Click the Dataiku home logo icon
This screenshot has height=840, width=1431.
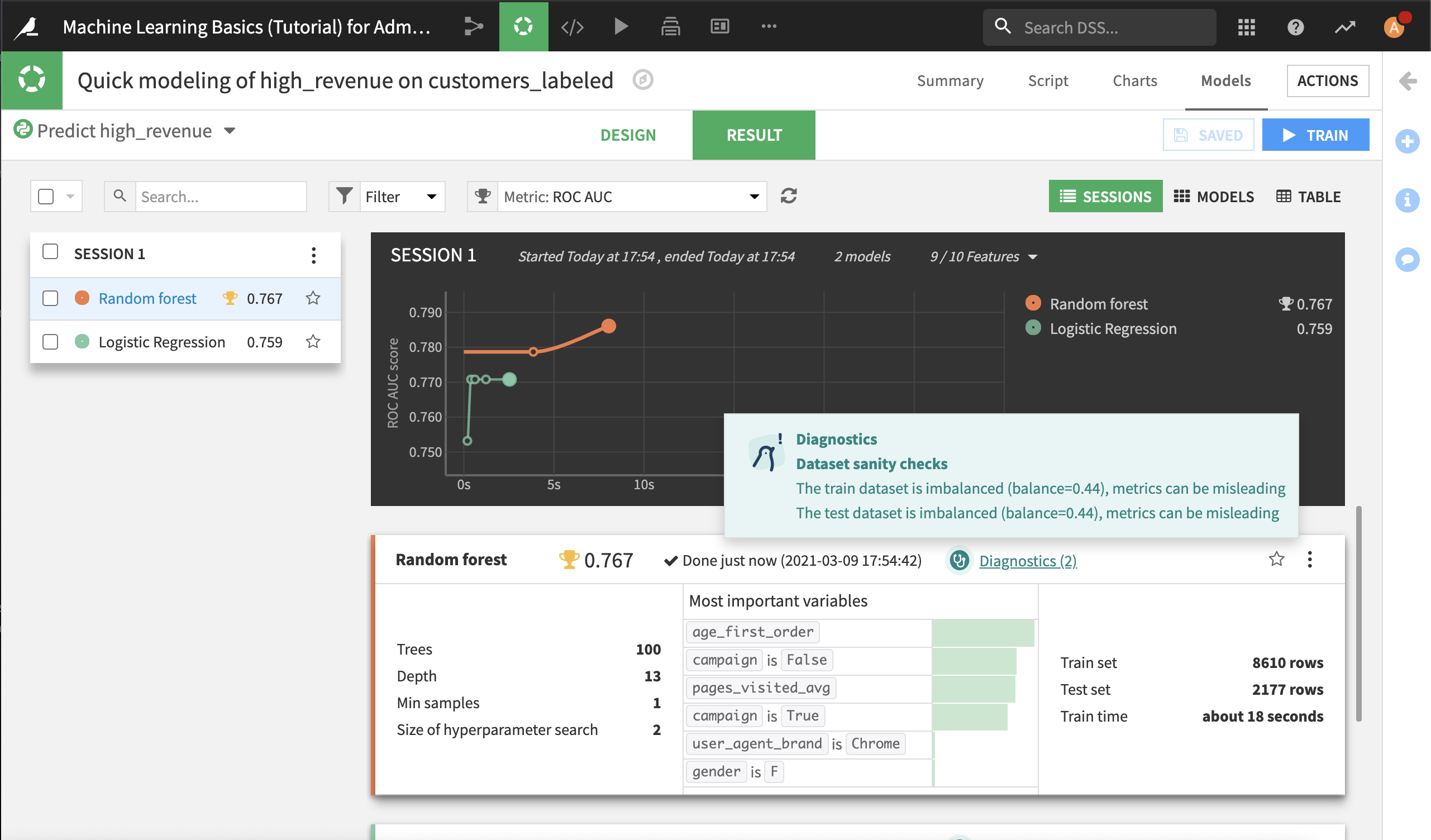(x=28, y=26)
